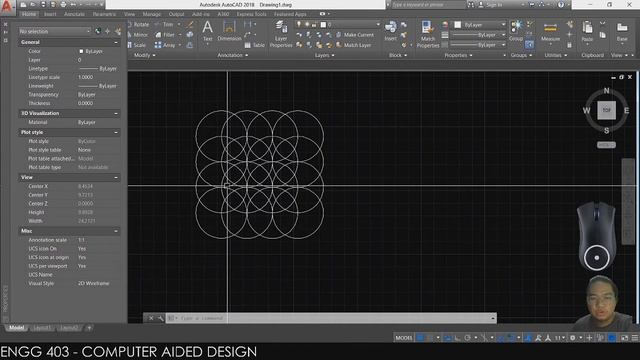Open the No selection dropdown in Properties palette
The height and width of the screenshot is (360, 640).
(x=55, y=31)
